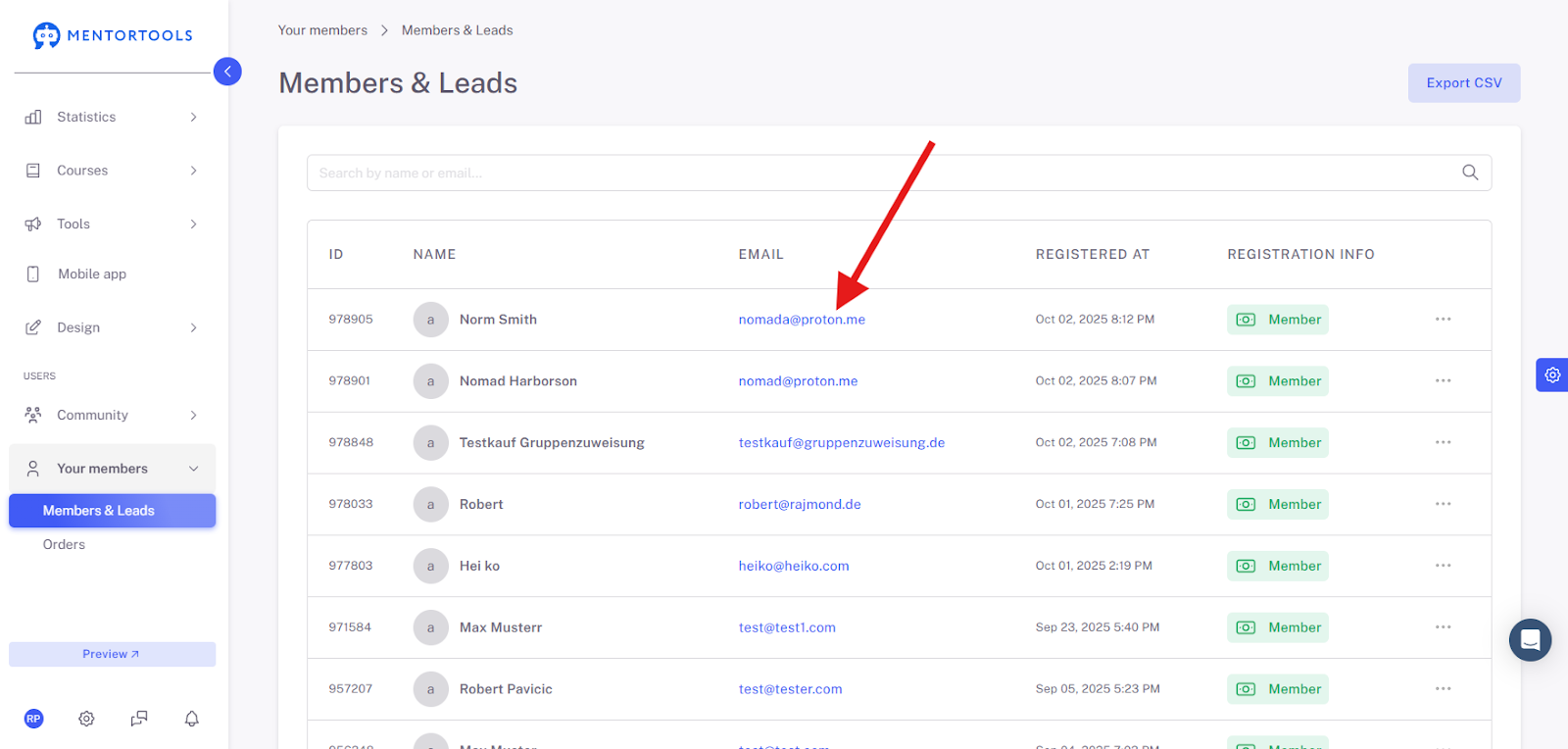Click the Mentortools logo
Screen dimensions: 1568x749
point(113,35)
